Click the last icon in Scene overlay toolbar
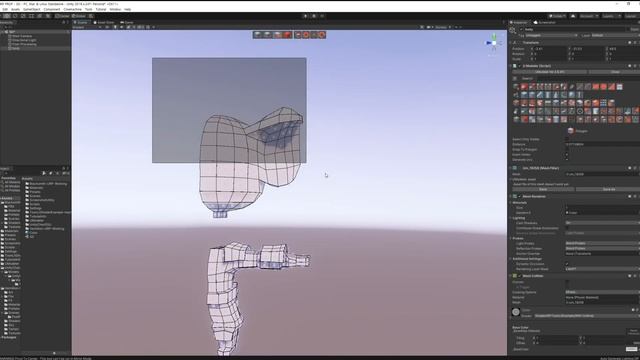640x360 pixels. pos(322,35)
